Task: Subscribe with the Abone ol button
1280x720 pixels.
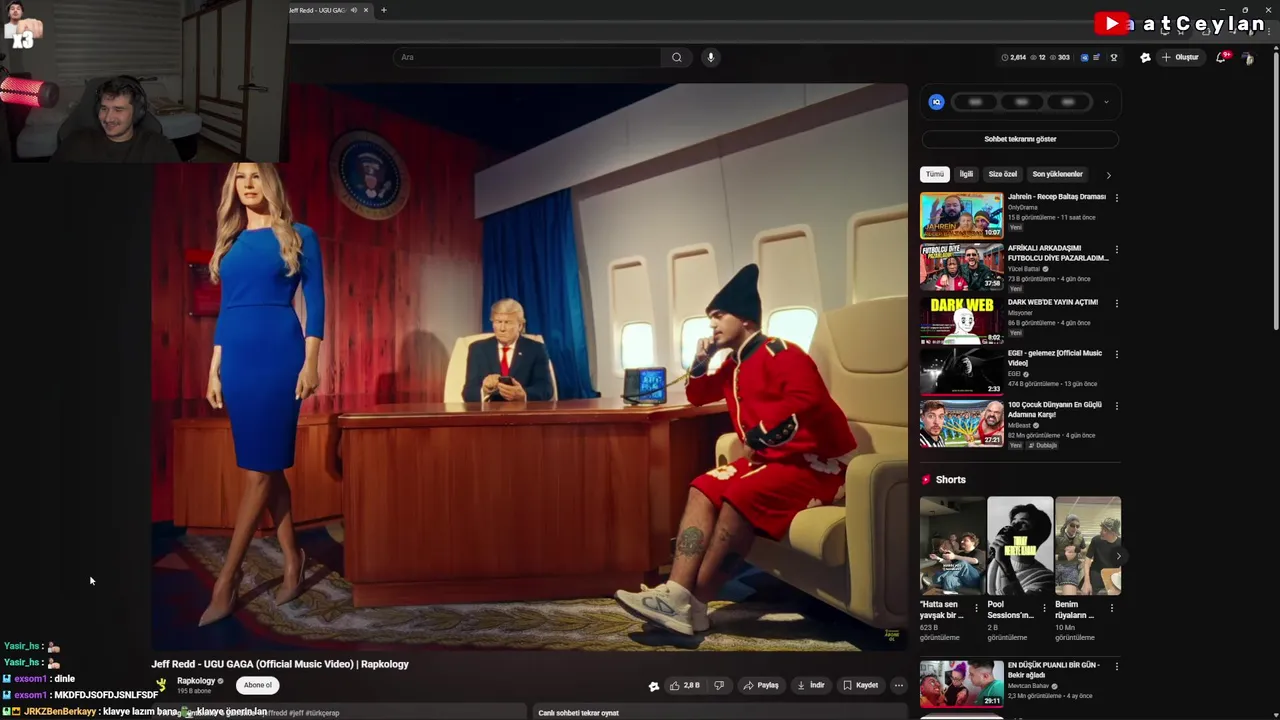Action: tap(258, 685)
